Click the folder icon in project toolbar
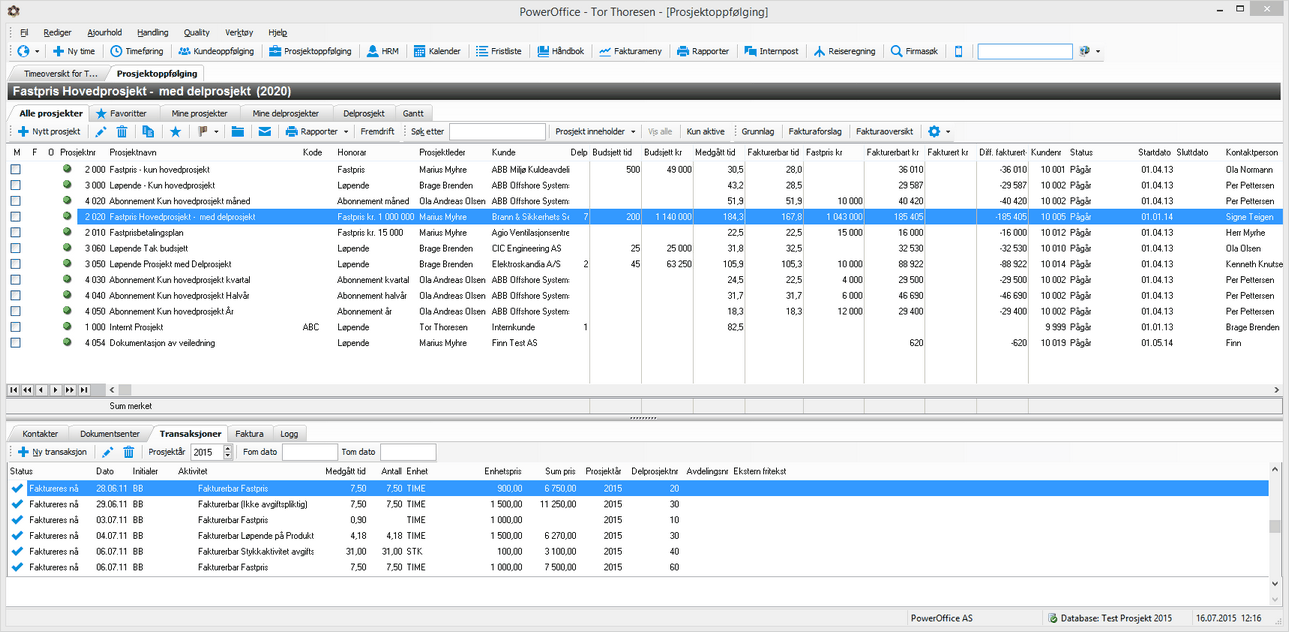1289x632 pixels. 238,131
